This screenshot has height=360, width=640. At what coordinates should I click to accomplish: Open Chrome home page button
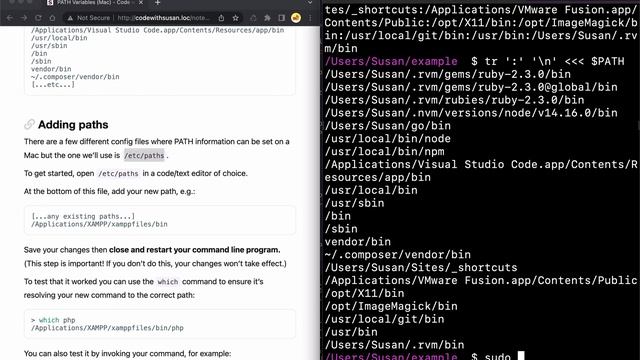(52, 18)
